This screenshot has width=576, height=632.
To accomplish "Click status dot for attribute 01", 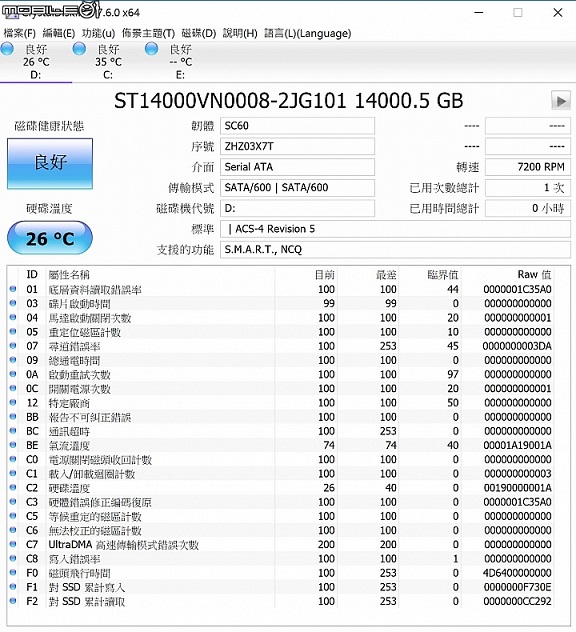I will coord(13,289).
